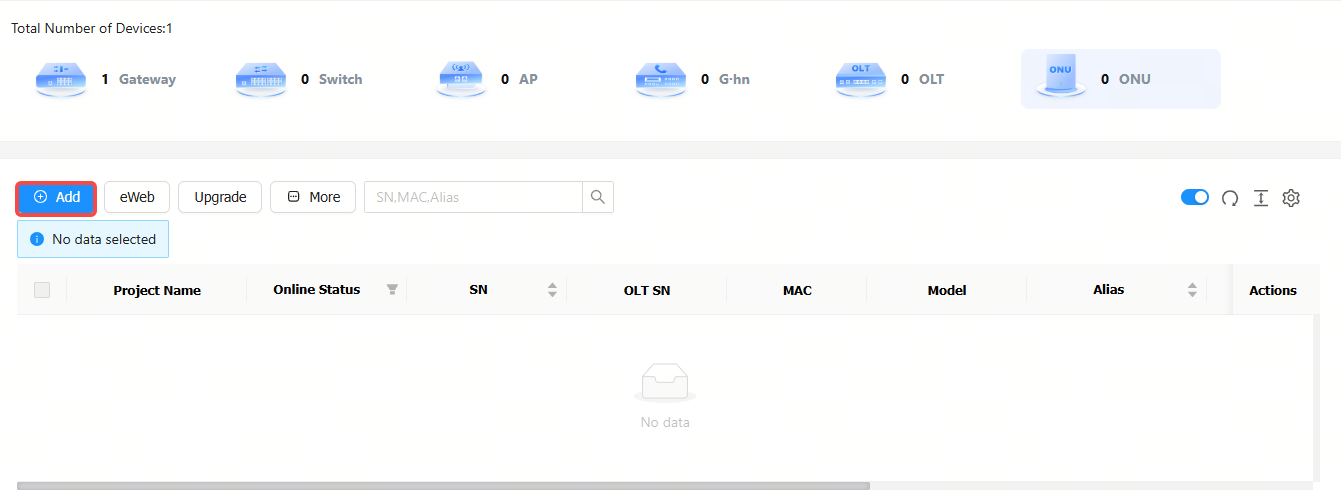Select the Gateway device type icon

(x=60, y=79)
